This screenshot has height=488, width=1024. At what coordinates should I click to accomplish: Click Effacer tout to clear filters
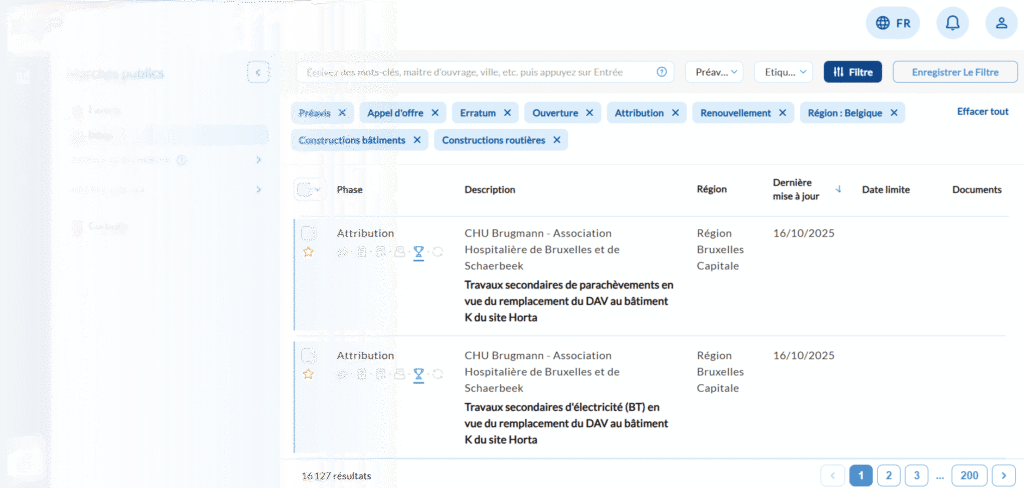(982, 112)
